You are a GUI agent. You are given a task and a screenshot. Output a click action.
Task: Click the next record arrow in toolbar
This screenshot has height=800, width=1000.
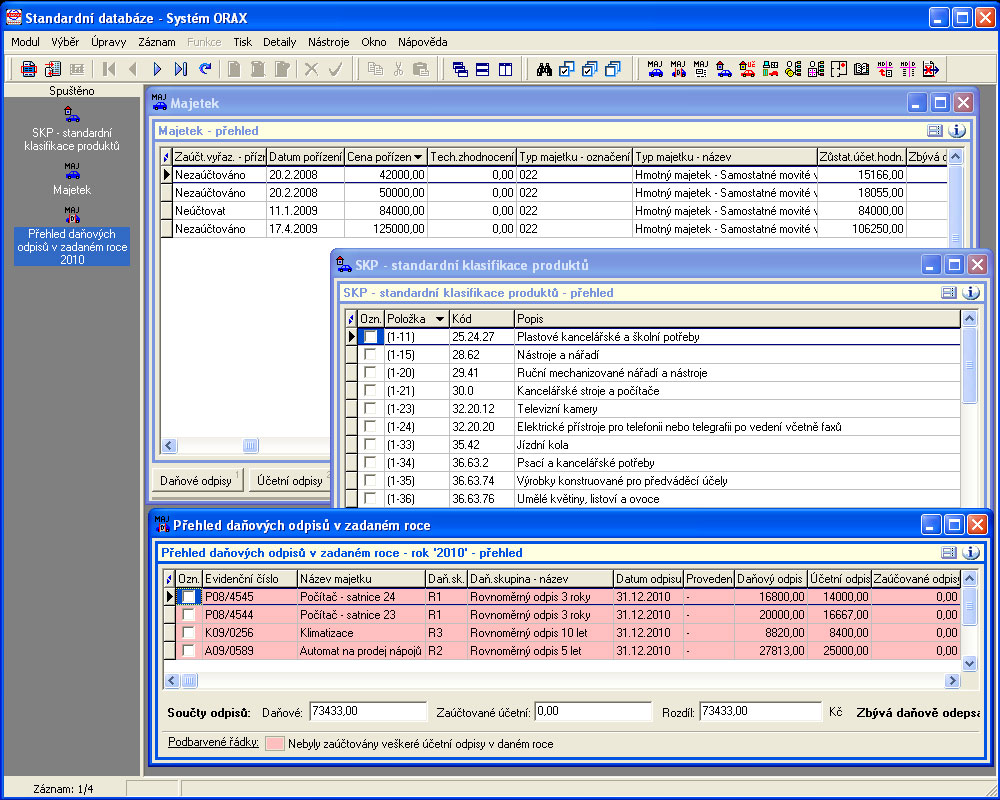tap(157, 69)
